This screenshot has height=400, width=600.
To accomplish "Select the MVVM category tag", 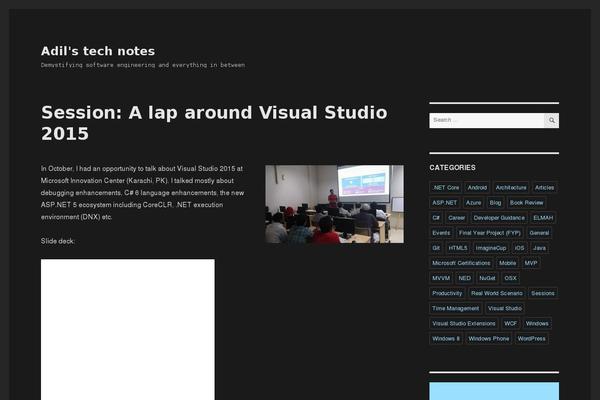I will tap(441, 278).
